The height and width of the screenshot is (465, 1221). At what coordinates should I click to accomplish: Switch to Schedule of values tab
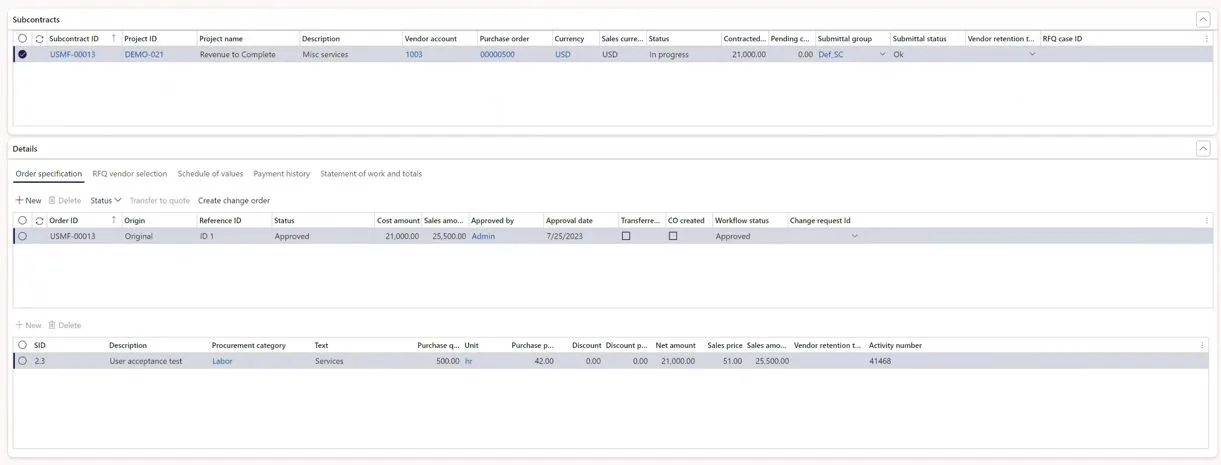point(210,174)
